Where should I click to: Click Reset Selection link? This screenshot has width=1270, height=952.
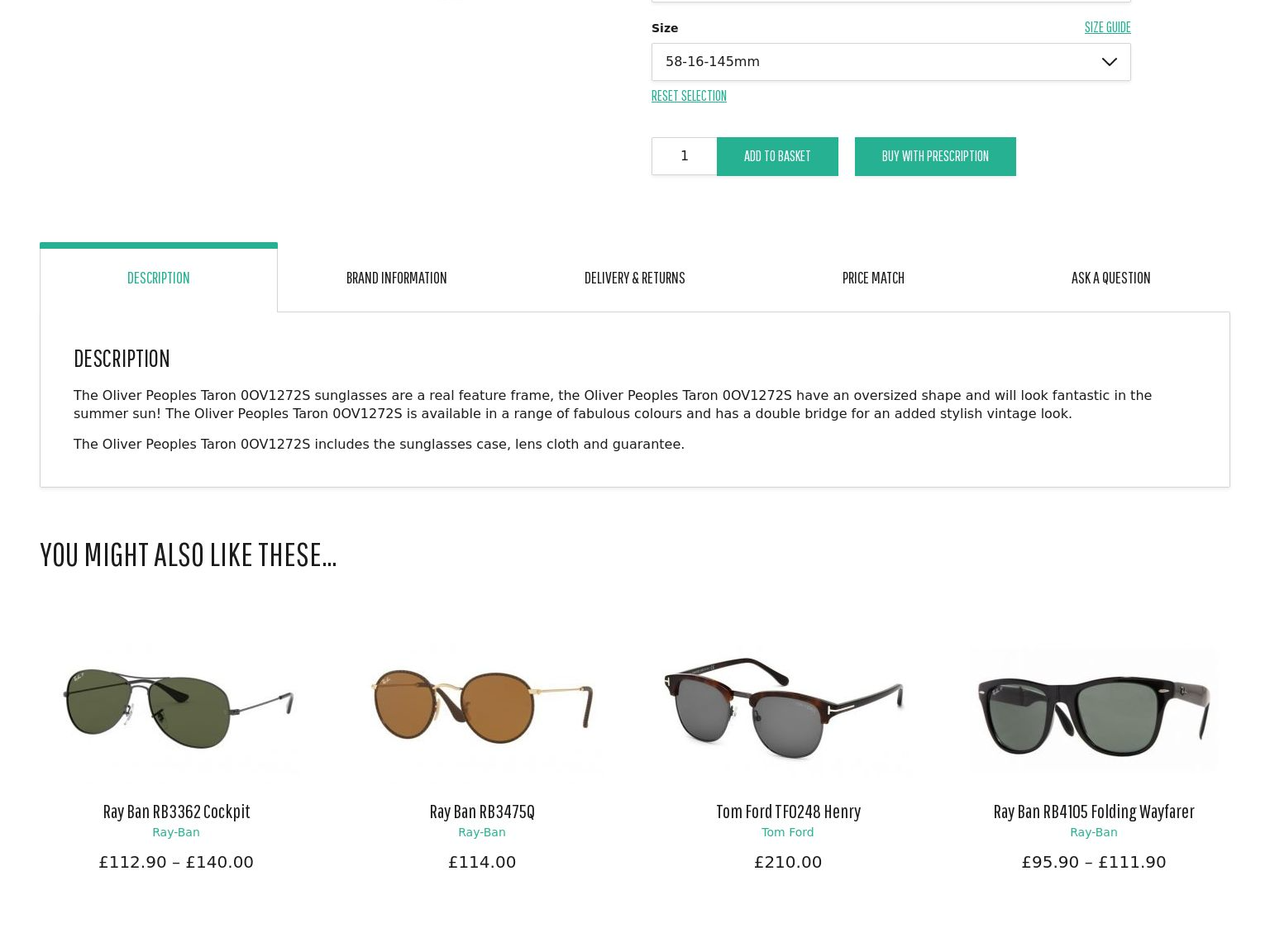click(689, 96)
